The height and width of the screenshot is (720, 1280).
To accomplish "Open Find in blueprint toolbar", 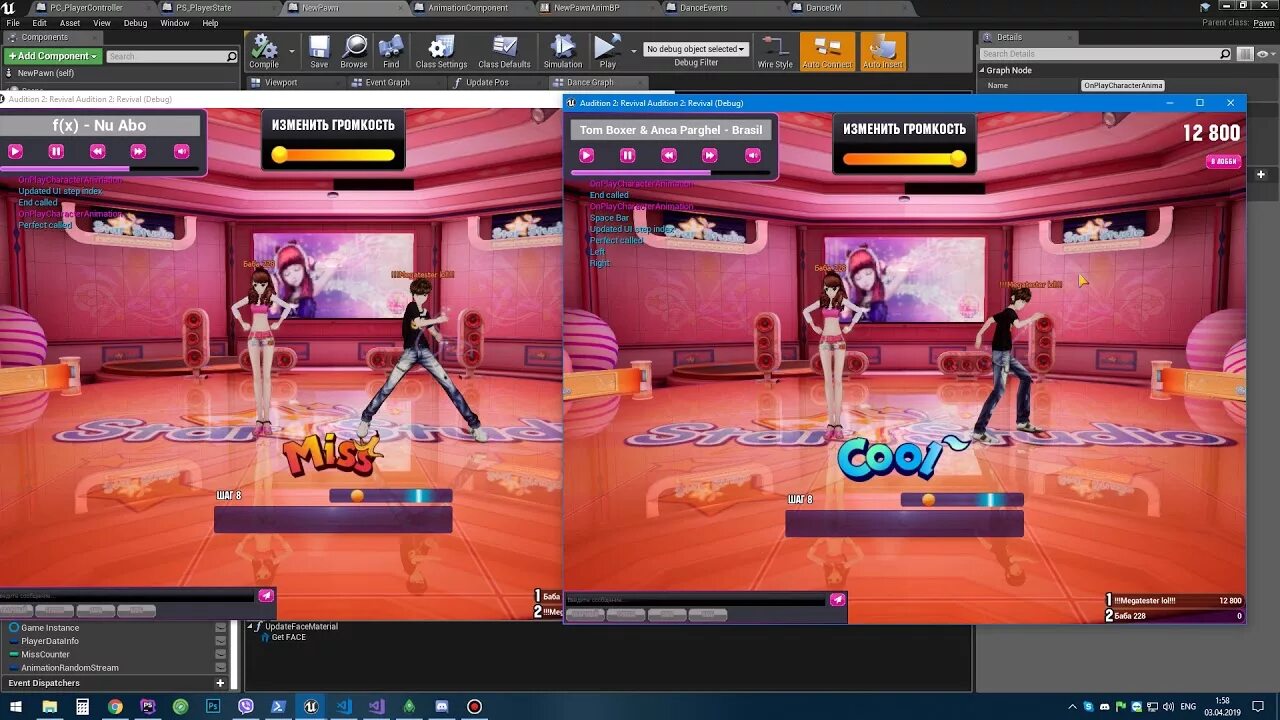I will [x=391, y=52].
